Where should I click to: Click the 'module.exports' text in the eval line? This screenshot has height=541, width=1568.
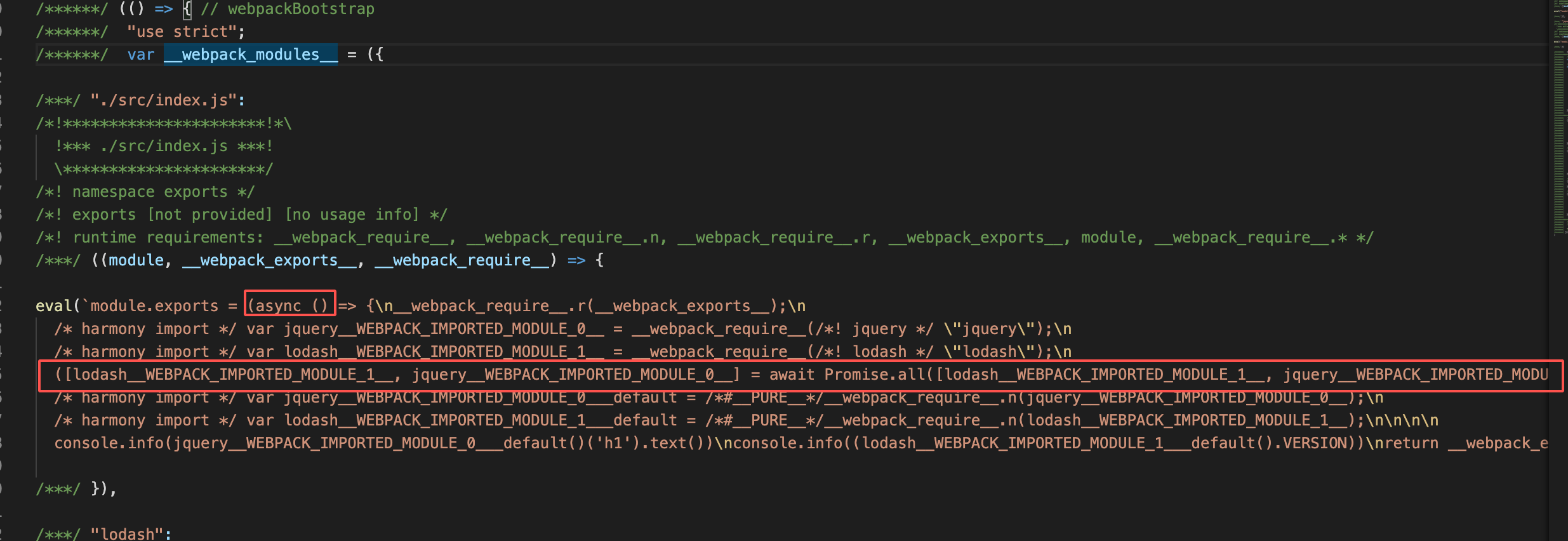(154, 306)
